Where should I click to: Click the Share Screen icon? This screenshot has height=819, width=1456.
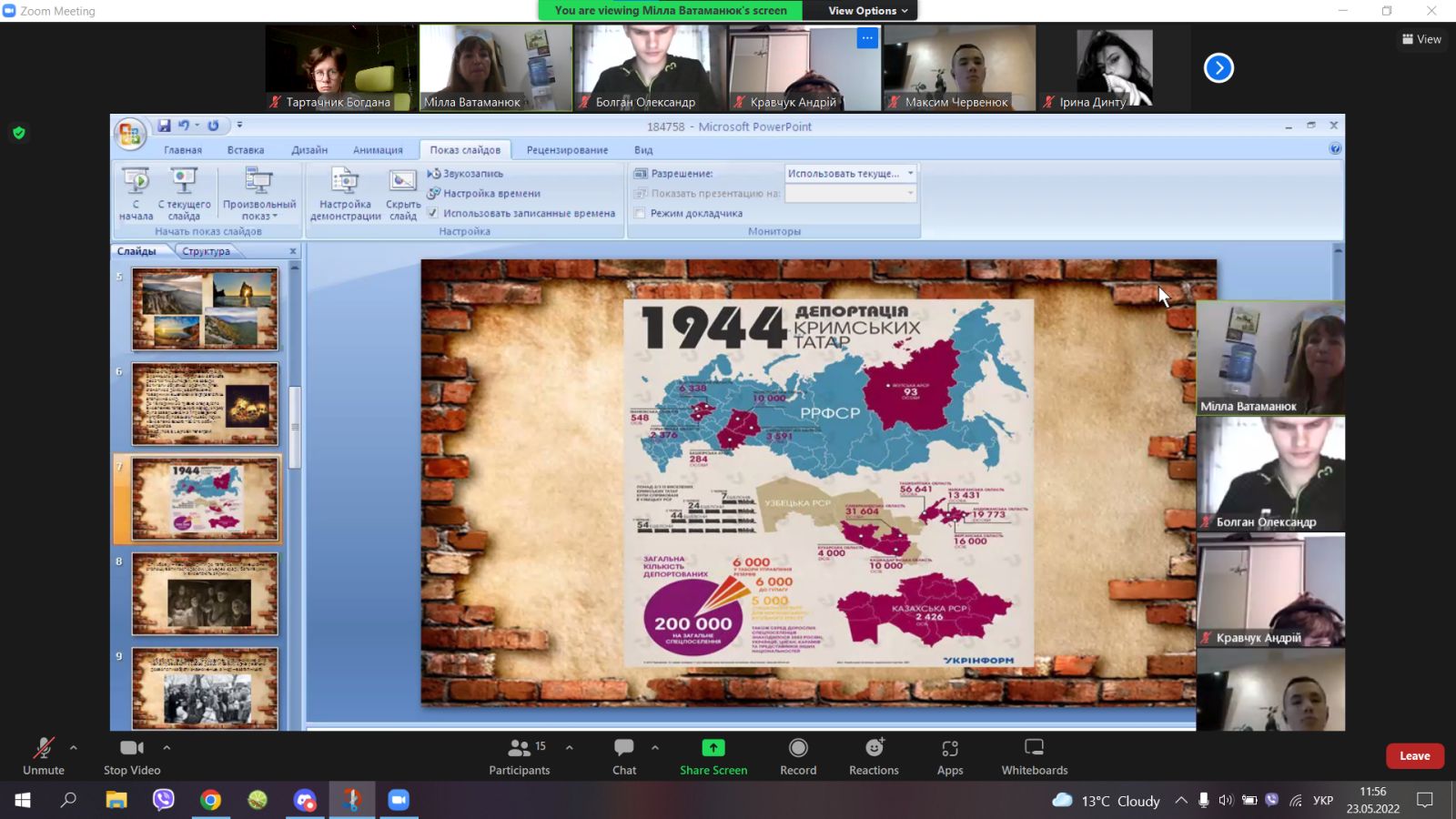[713, 748]
